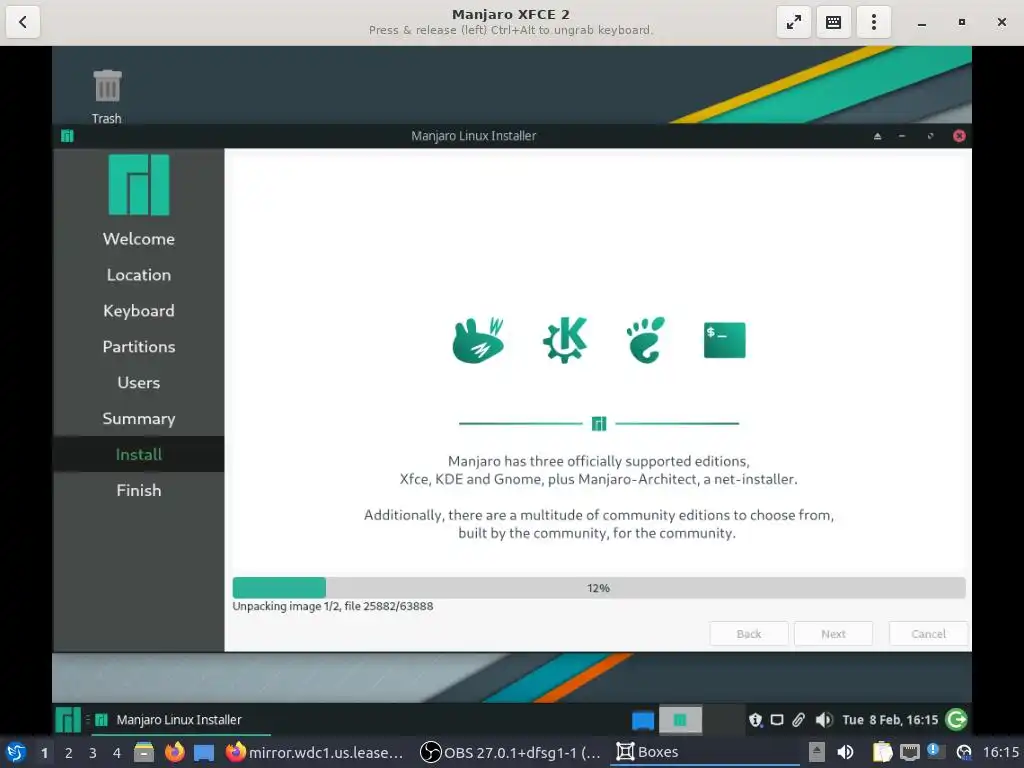Open the Trash icon on the desktop

coord(107,97)
